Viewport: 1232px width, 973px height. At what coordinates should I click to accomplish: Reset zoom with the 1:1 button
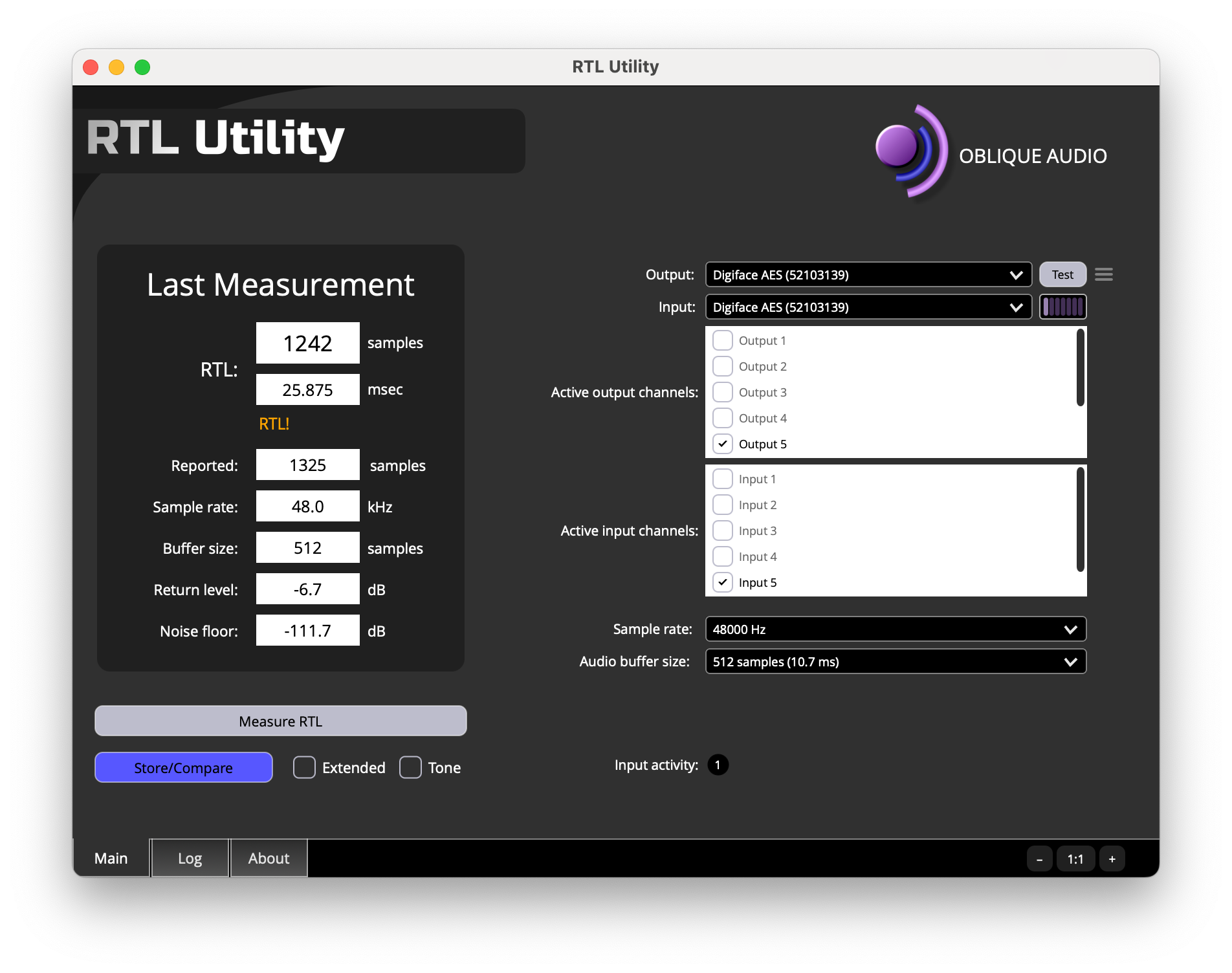(1075, 859)
